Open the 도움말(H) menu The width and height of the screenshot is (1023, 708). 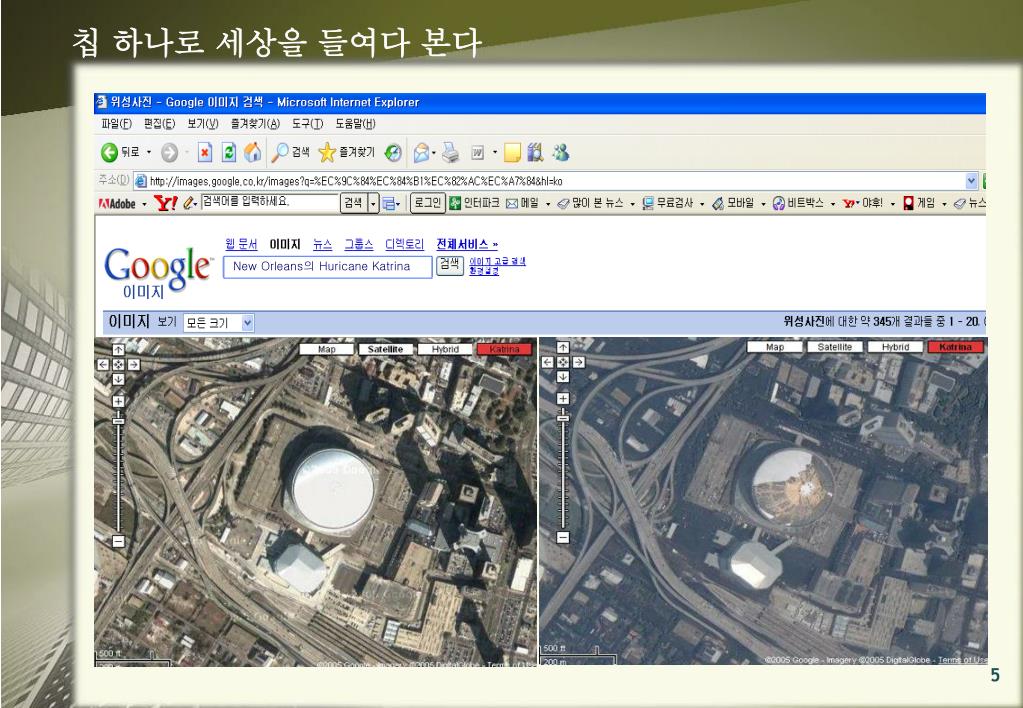[356, 124]
